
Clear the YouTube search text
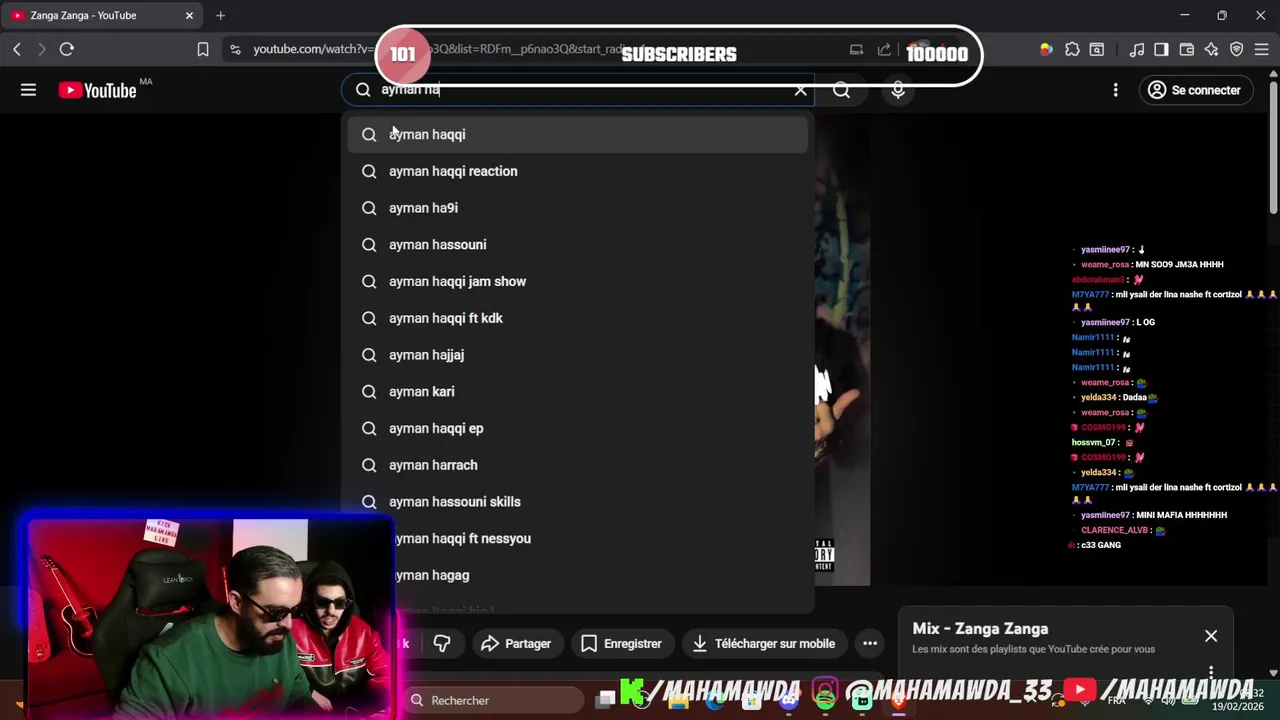[x=800, y=90]
